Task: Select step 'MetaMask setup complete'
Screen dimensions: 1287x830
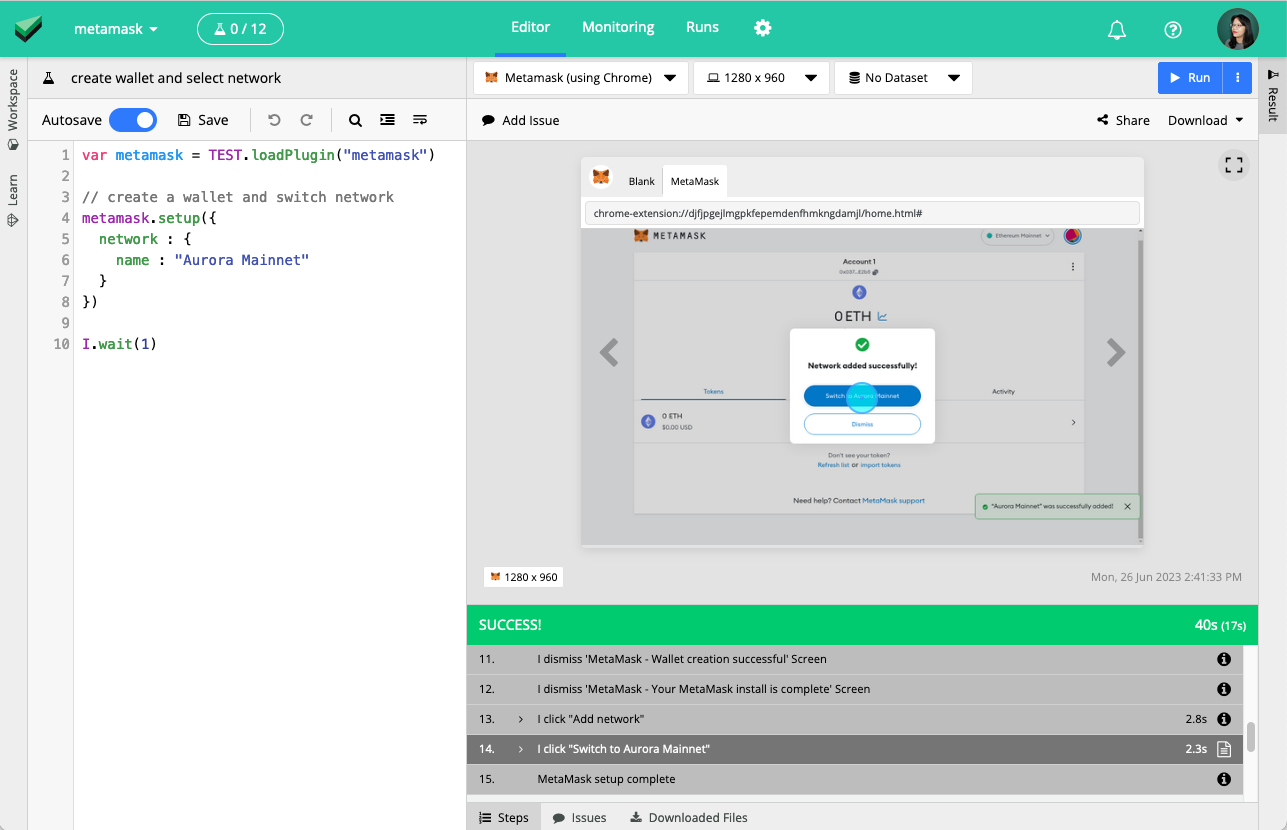Action: (x=855, y=780)
